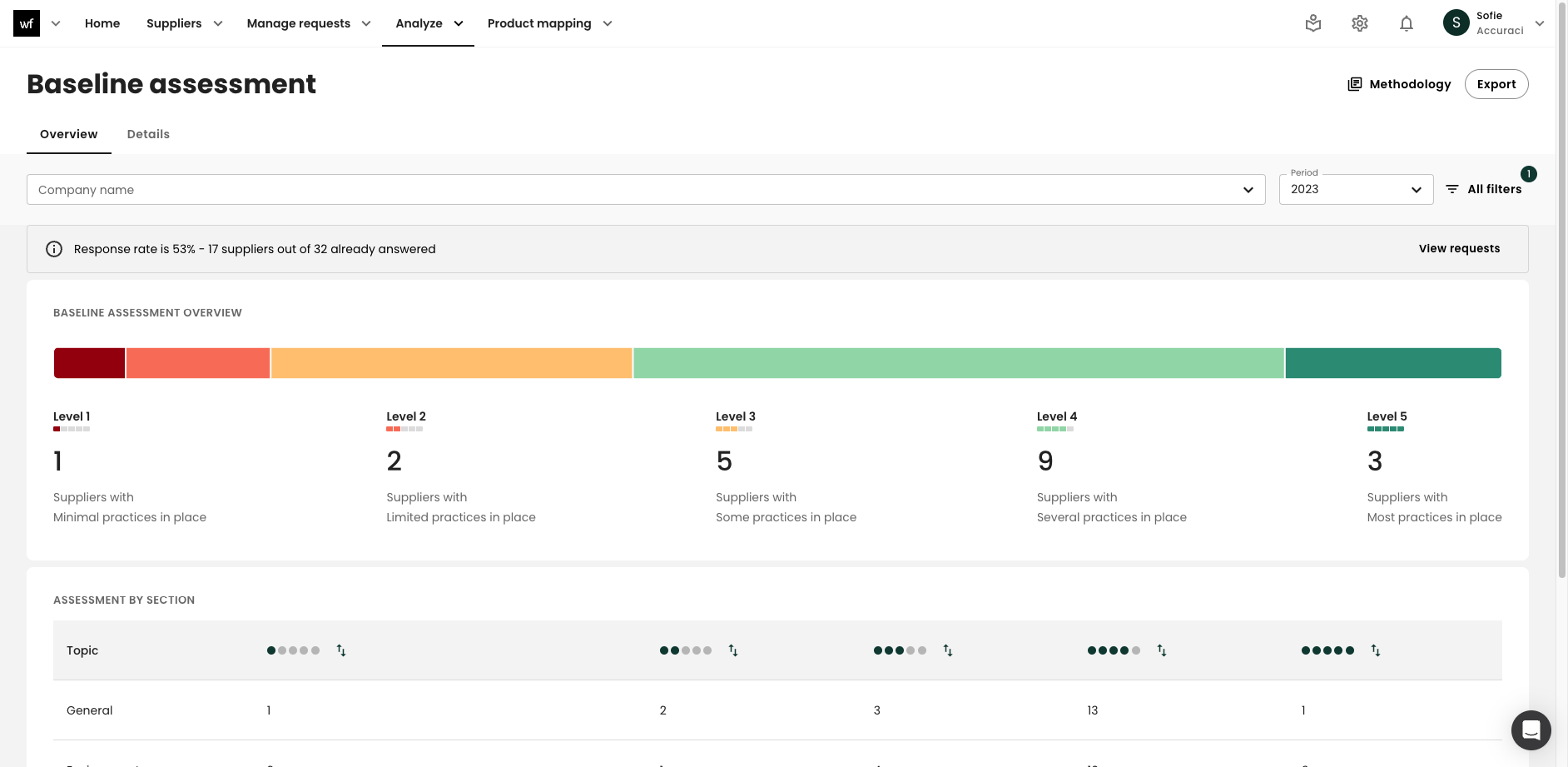This screenshot has width=1568, height=767.
Task: Click the wf logo icon
Action: point(27,23)
